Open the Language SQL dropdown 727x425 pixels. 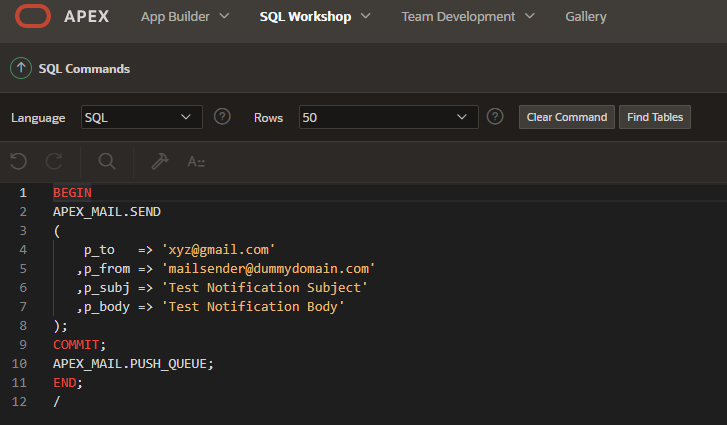141,117
